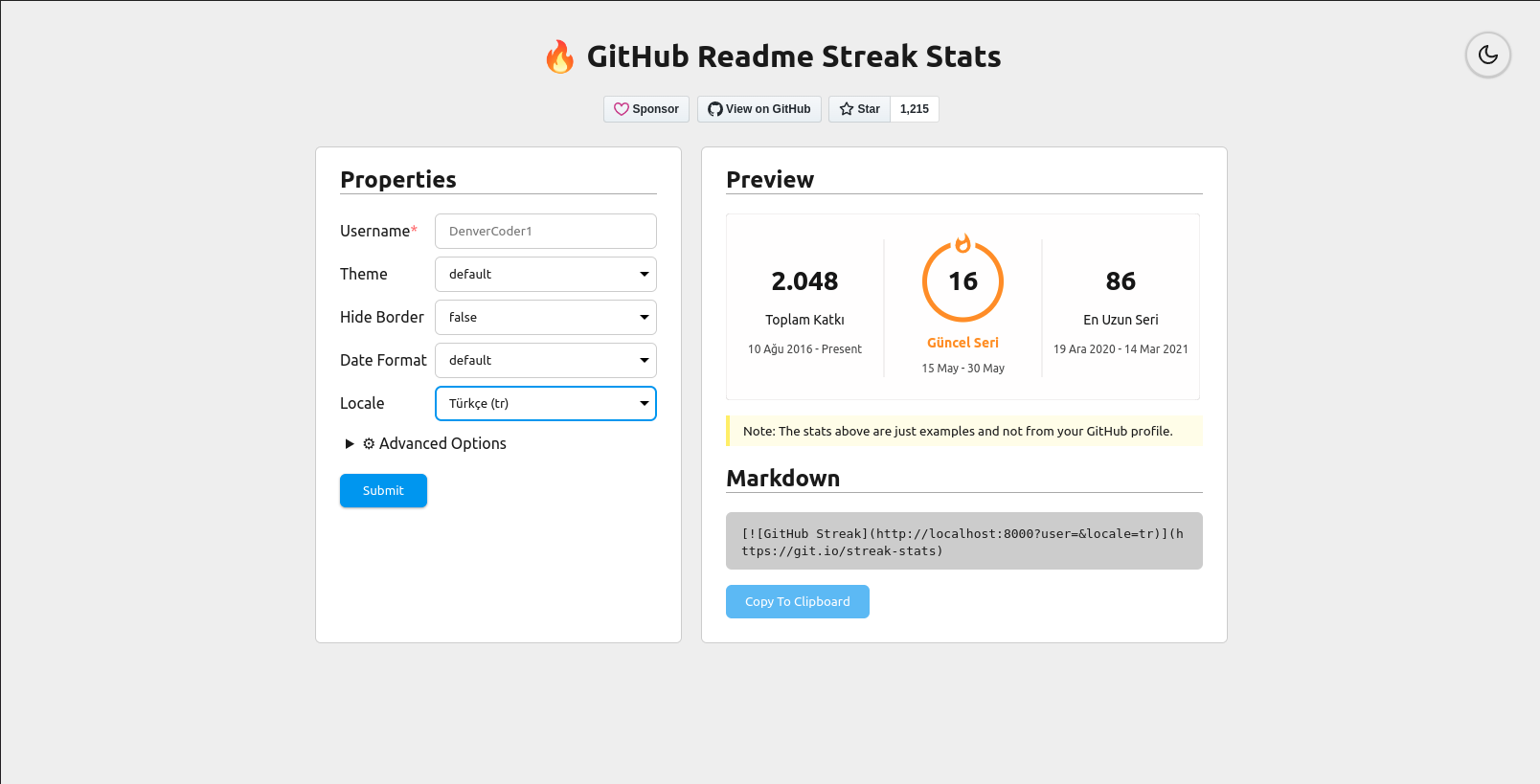Viewport: 1540px width, 784px height.
Task: Copy markdown to clipboard
Action: pos(798,601)
